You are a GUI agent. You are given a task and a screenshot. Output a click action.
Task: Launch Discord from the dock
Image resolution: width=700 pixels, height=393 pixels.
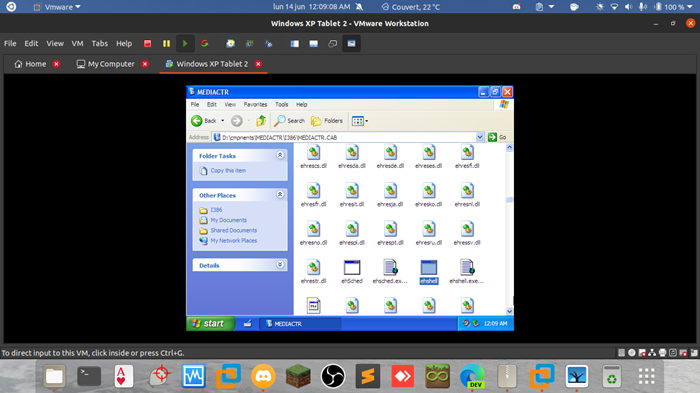click(263, 376)
